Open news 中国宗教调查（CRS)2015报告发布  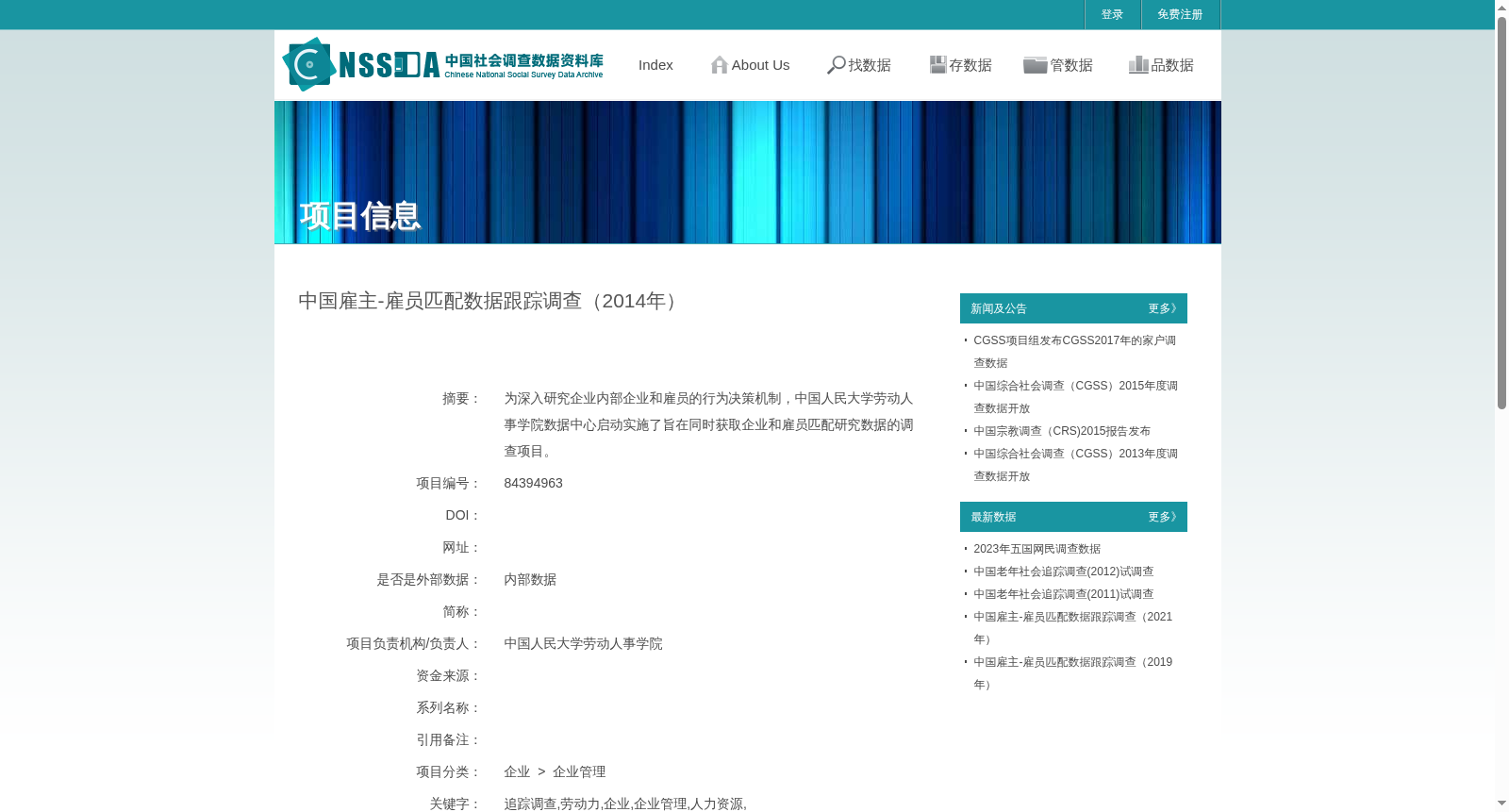click(1062, 431)
